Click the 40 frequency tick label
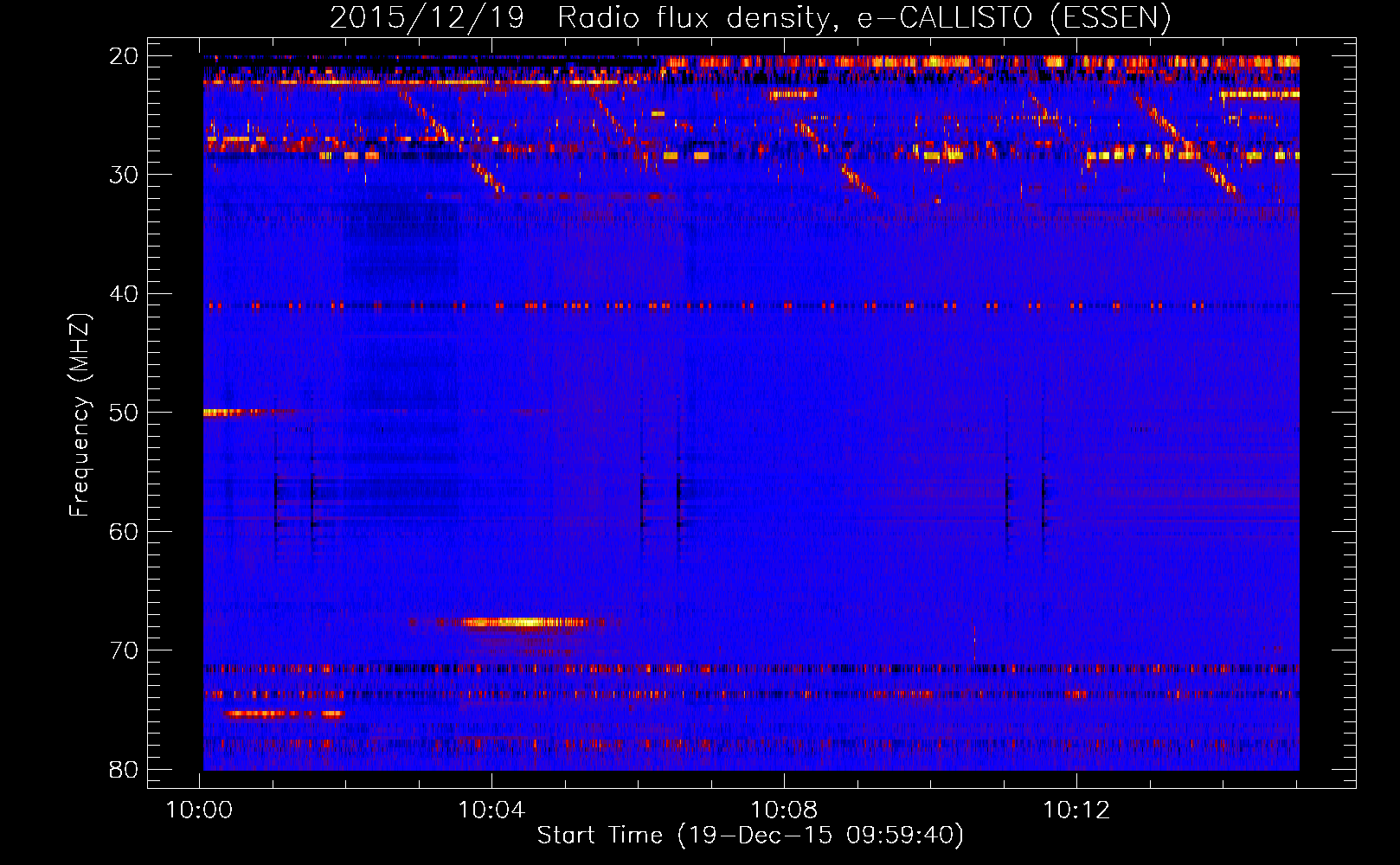This screenshot has width=1400, height=865. tap(124, 294)
